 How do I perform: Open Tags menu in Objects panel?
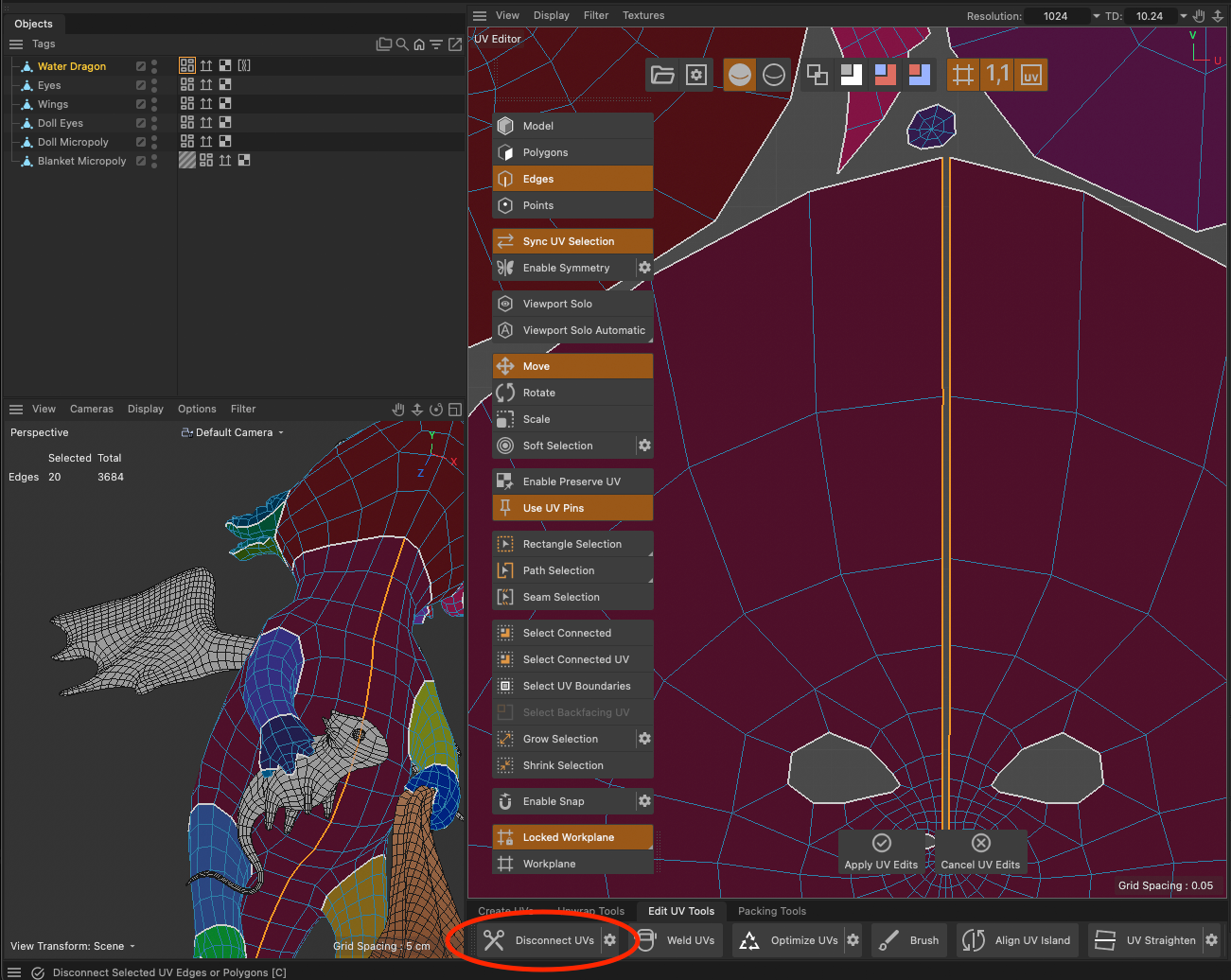tap(44, 44)
